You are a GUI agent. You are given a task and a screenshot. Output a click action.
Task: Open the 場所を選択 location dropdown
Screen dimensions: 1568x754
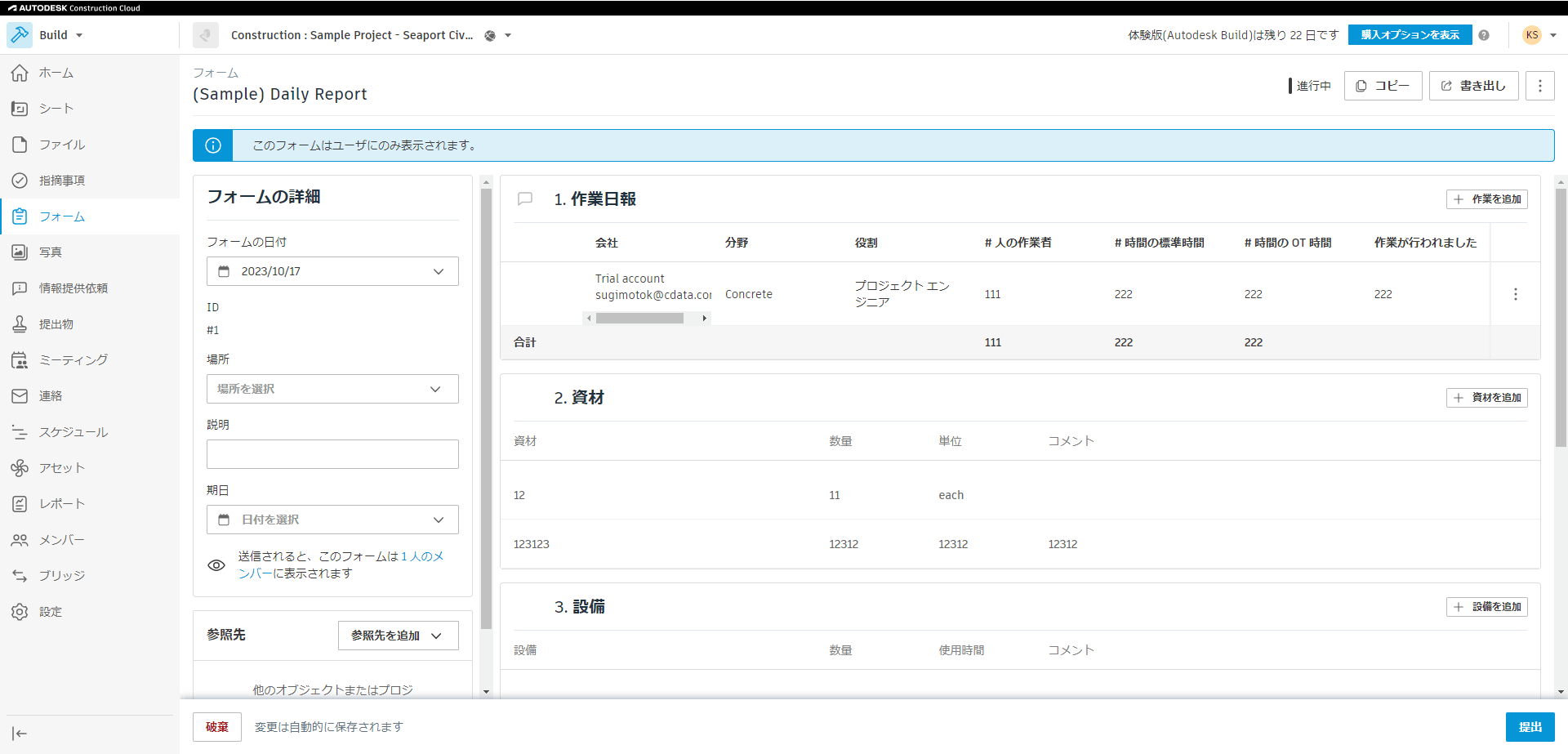(332, 389)
